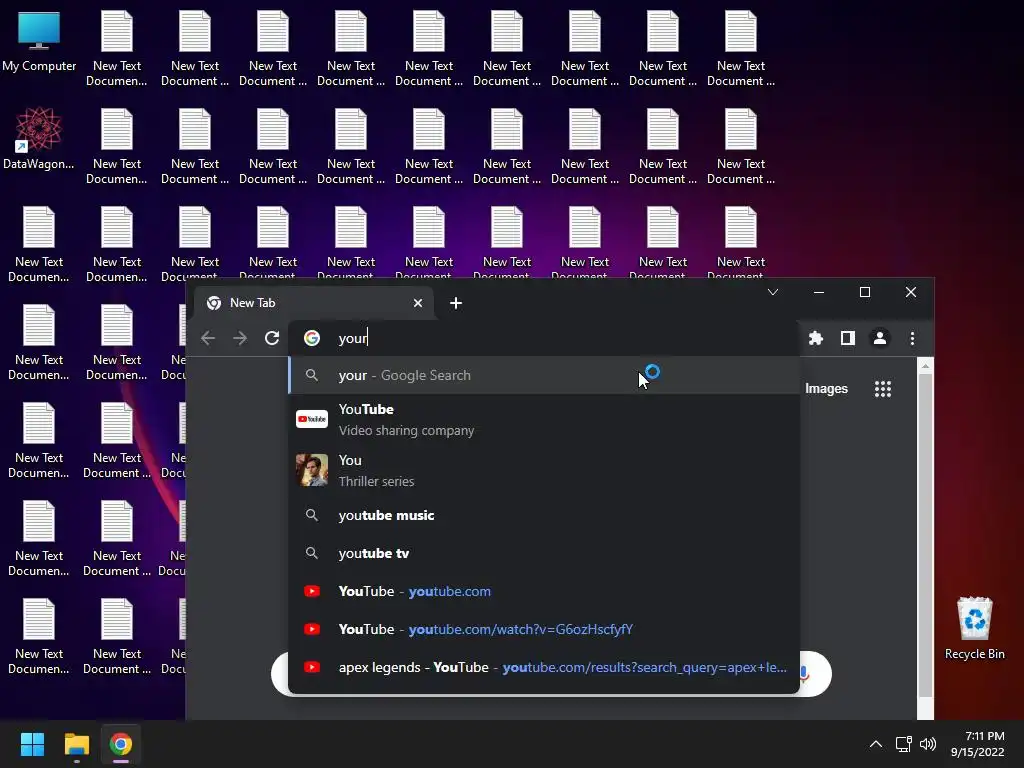1024x768 pixels.
Task: Select 'your - Google Search' suggestion
Action: click(x=543, y=376)
